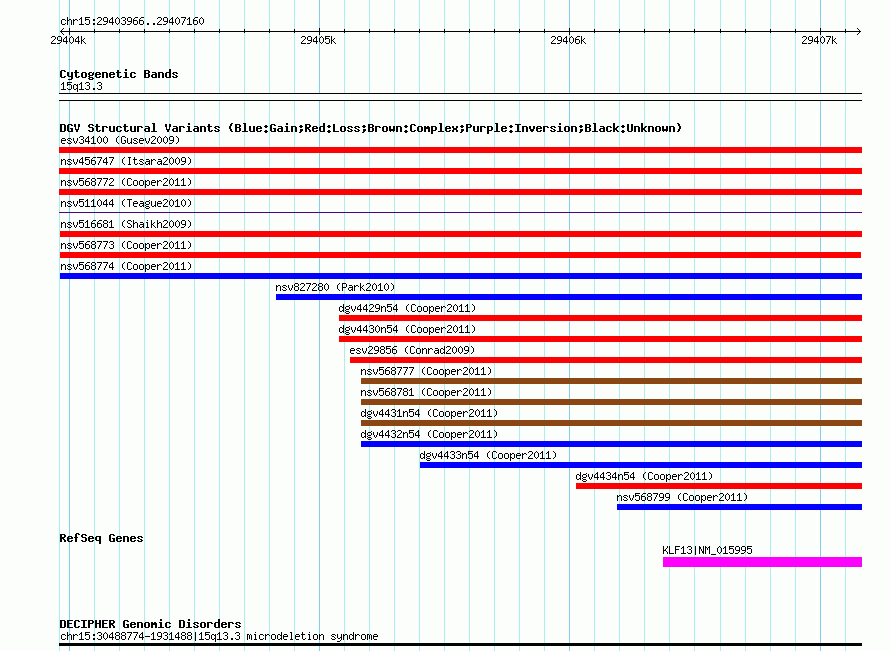890x651 pixels.
Task: Click the red bar under dgv4434n54
Action: pyautogui.click(x=719, y=486)
